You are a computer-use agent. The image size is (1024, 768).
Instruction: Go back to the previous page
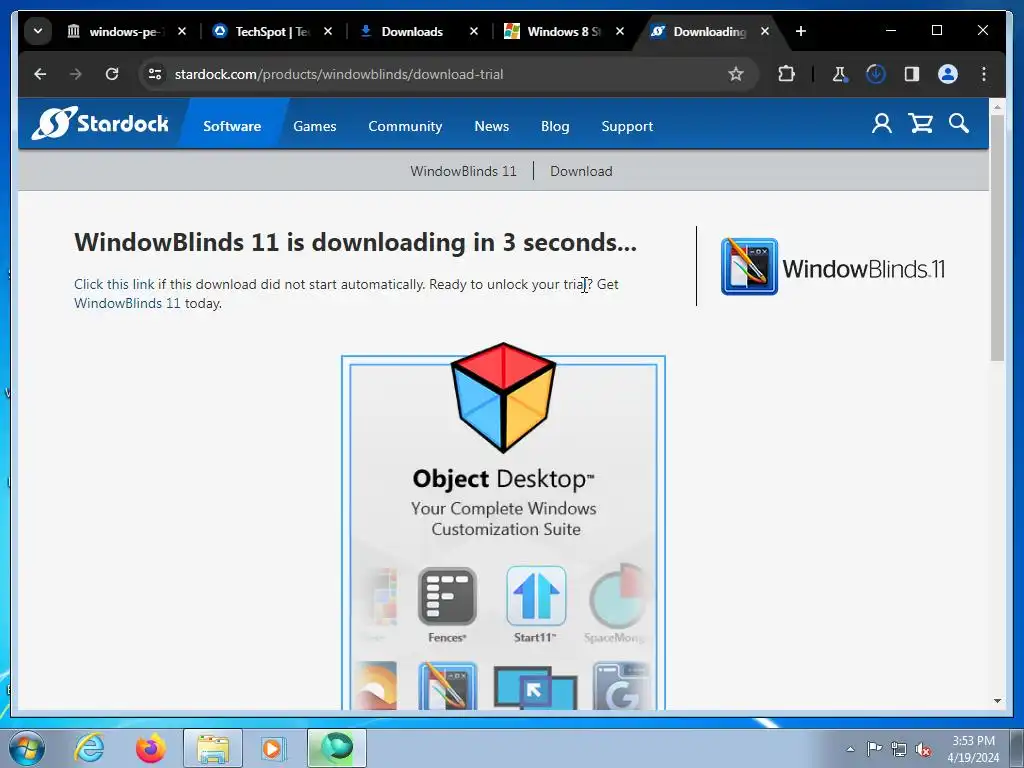pos(40,74)
